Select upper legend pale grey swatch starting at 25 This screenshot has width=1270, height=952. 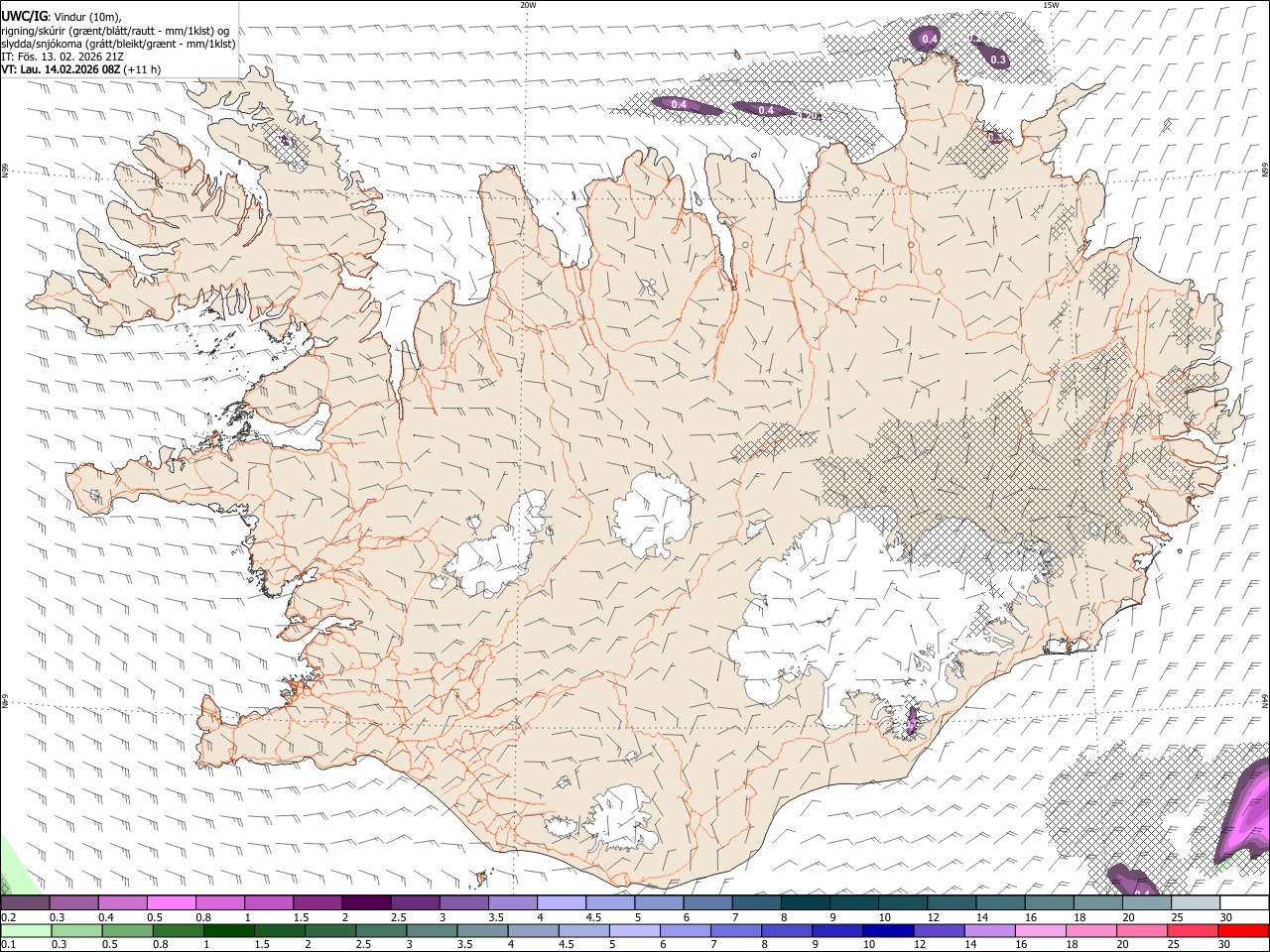point(1195,903)
